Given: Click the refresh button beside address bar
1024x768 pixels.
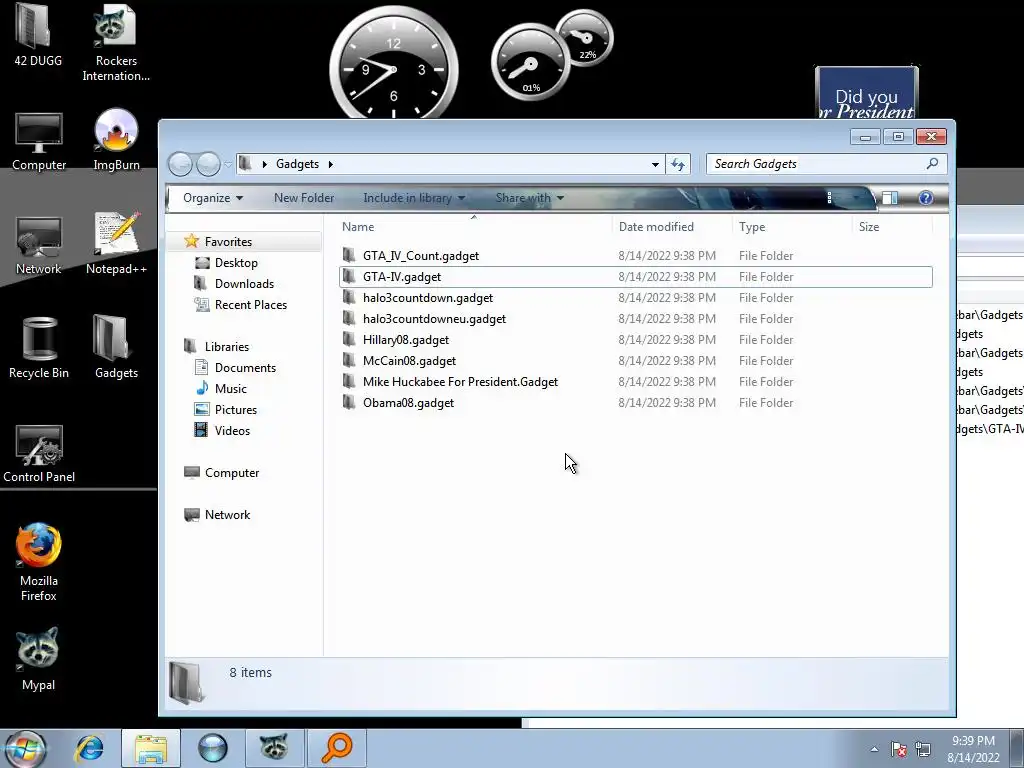Looking at the screenshot, I should click(x=678, y=165).
